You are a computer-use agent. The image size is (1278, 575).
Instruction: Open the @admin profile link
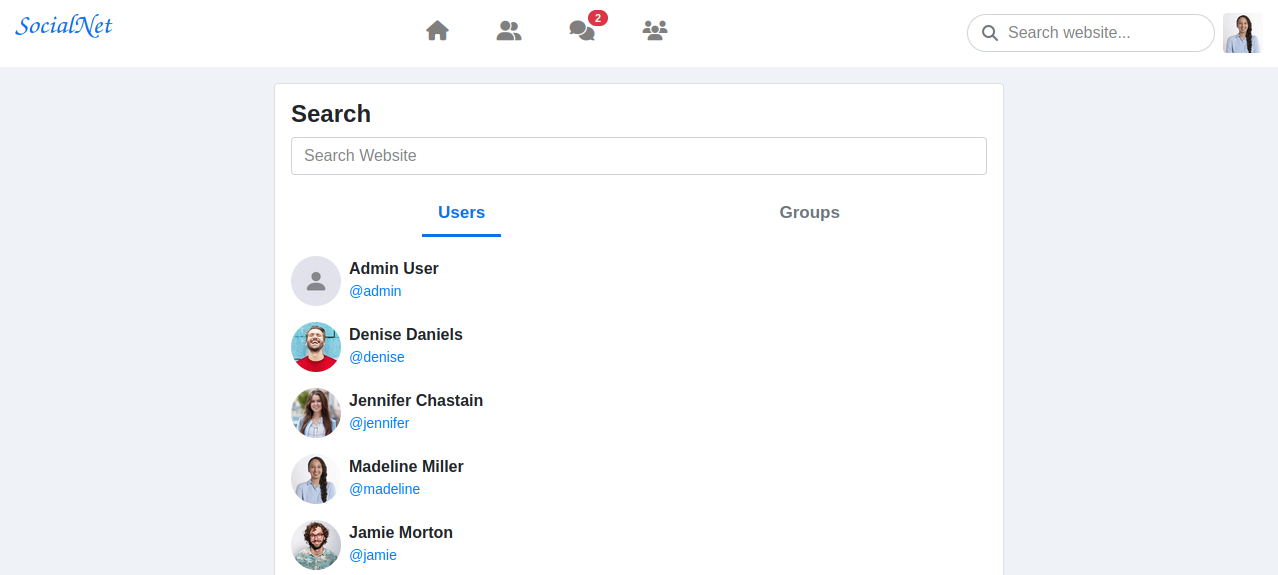375,291
